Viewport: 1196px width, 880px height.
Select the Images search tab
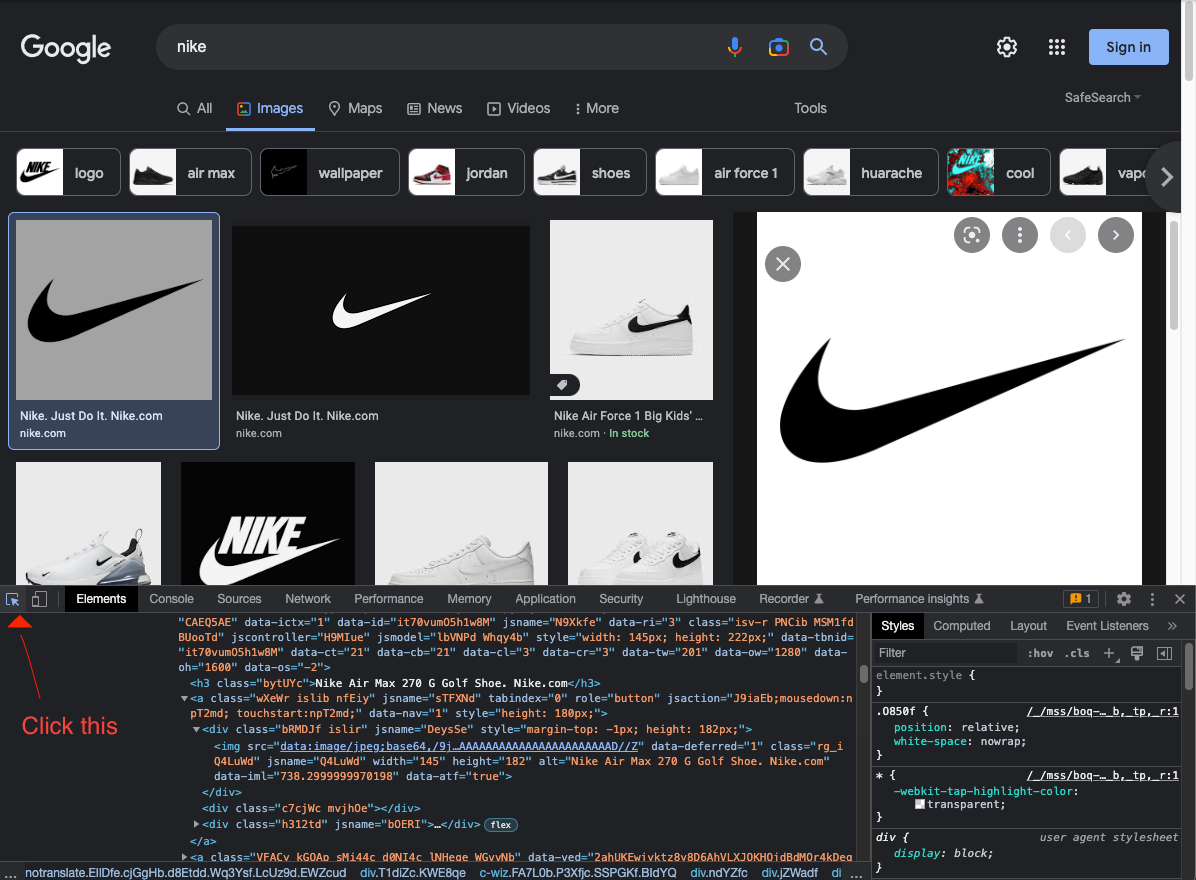click(x=270, y=108)
